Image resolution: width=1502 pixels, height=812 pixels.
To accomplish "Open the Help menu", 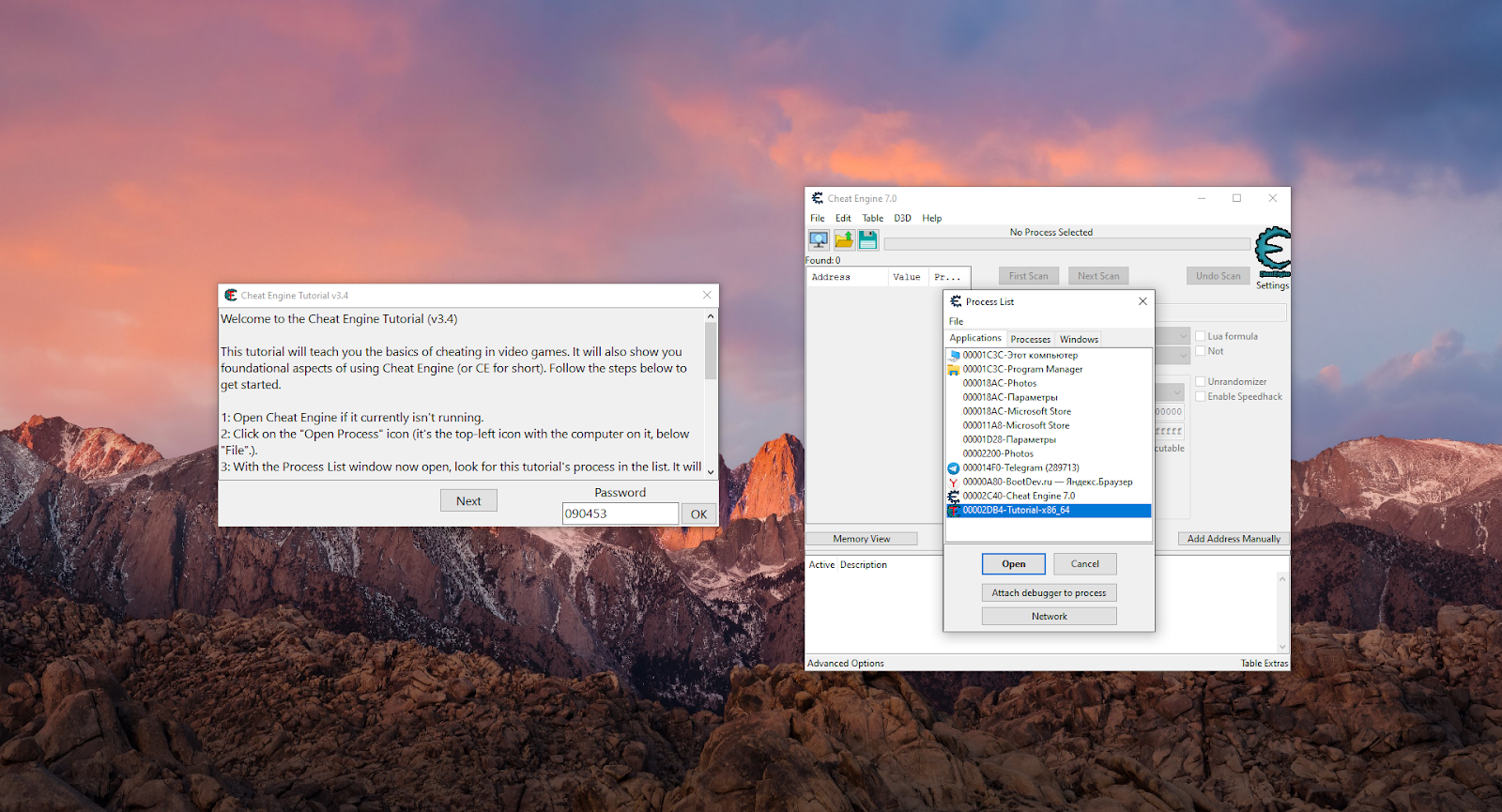I will [x=932, y=218].
